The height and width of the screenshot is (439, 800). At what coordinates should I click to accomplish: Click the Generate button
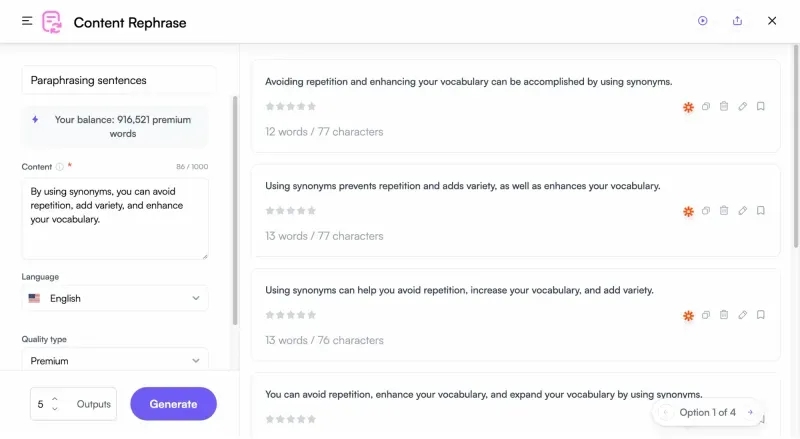(x=173, y=404)
